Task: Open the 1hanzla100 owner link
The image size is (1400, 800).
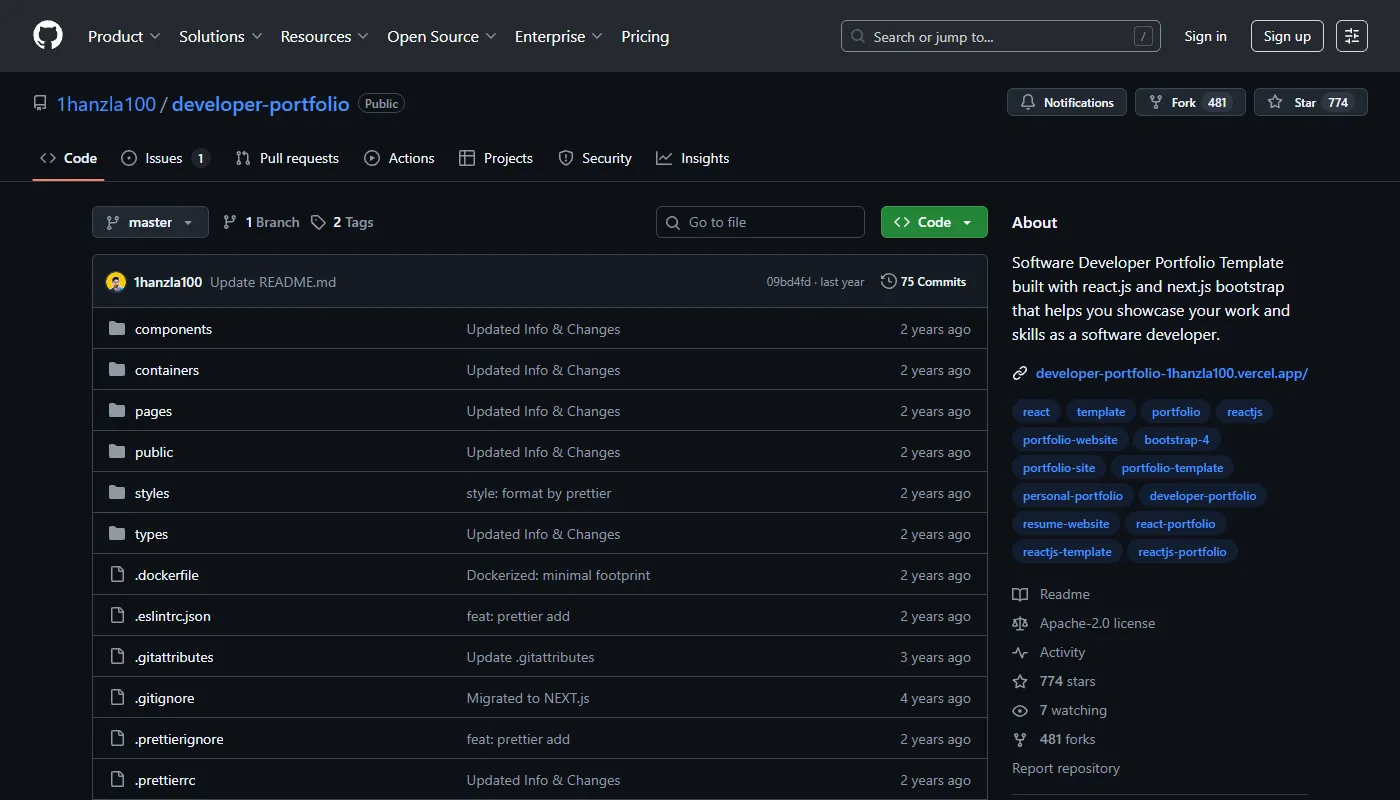Action: pos(106,104)
